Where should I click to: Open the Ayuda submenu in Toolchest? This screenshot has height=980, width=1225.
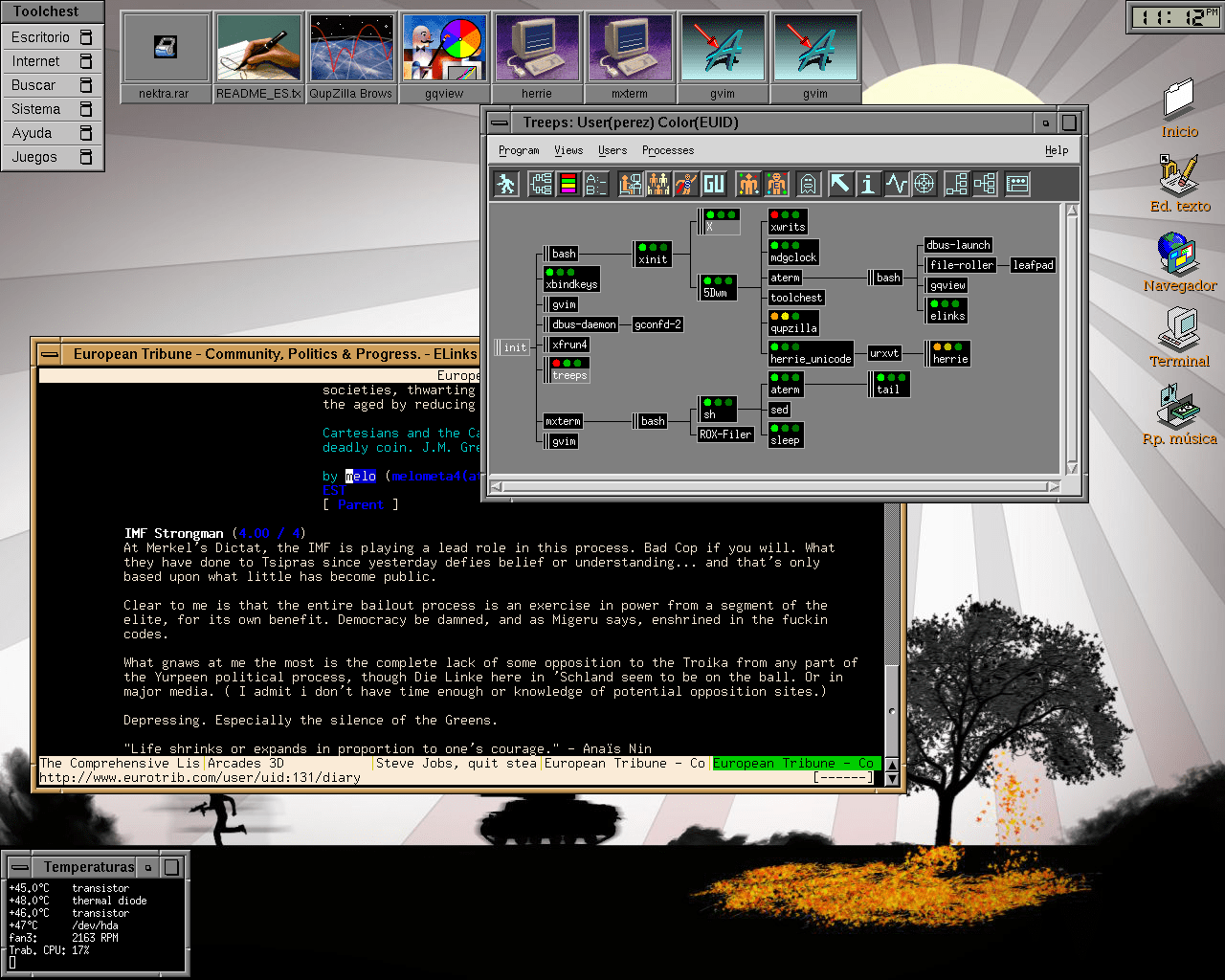pos(53,133)
